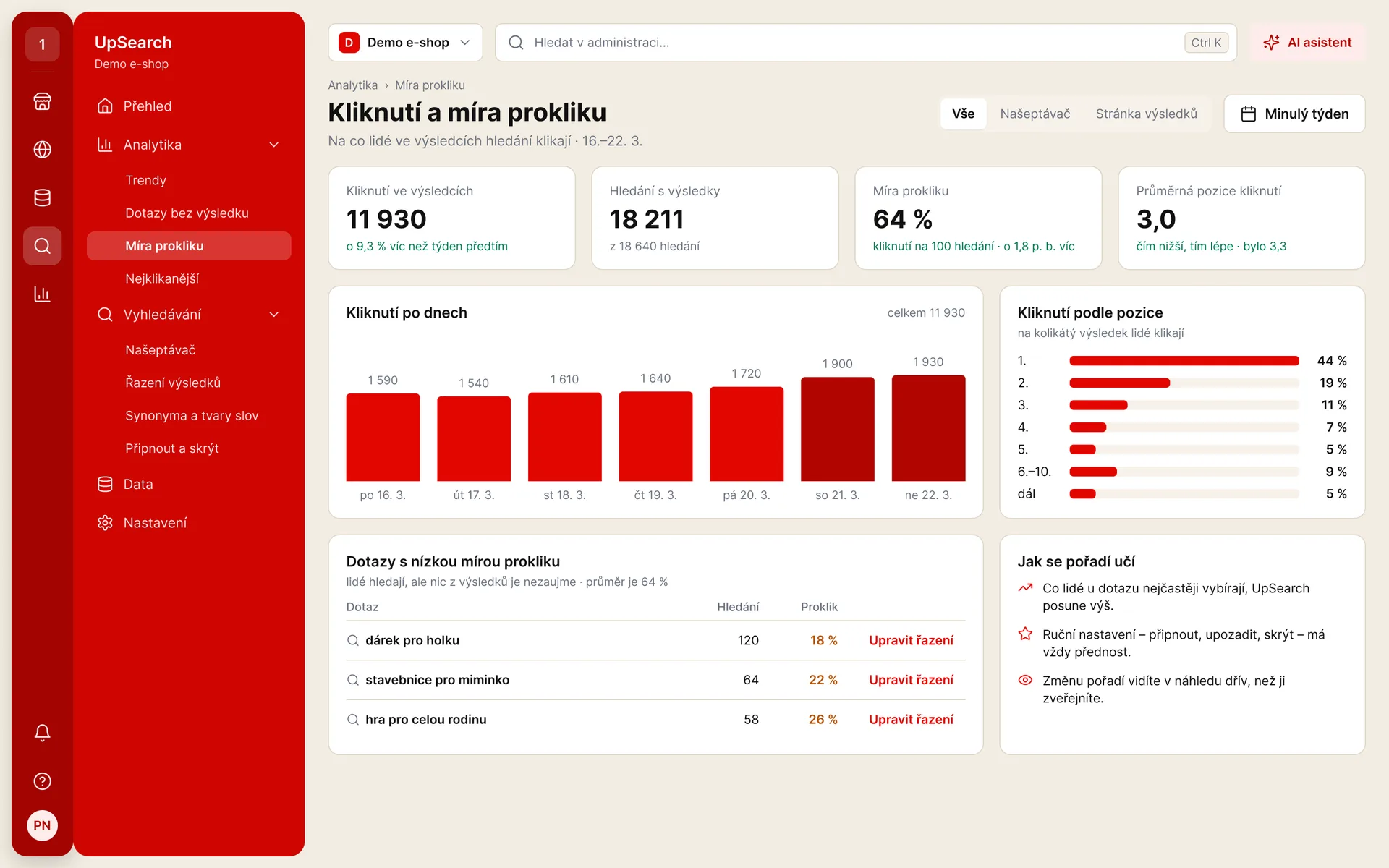Click the sparkle icon on AI asistent
Screen dimensions: 1389x868
coord(1271,43)
